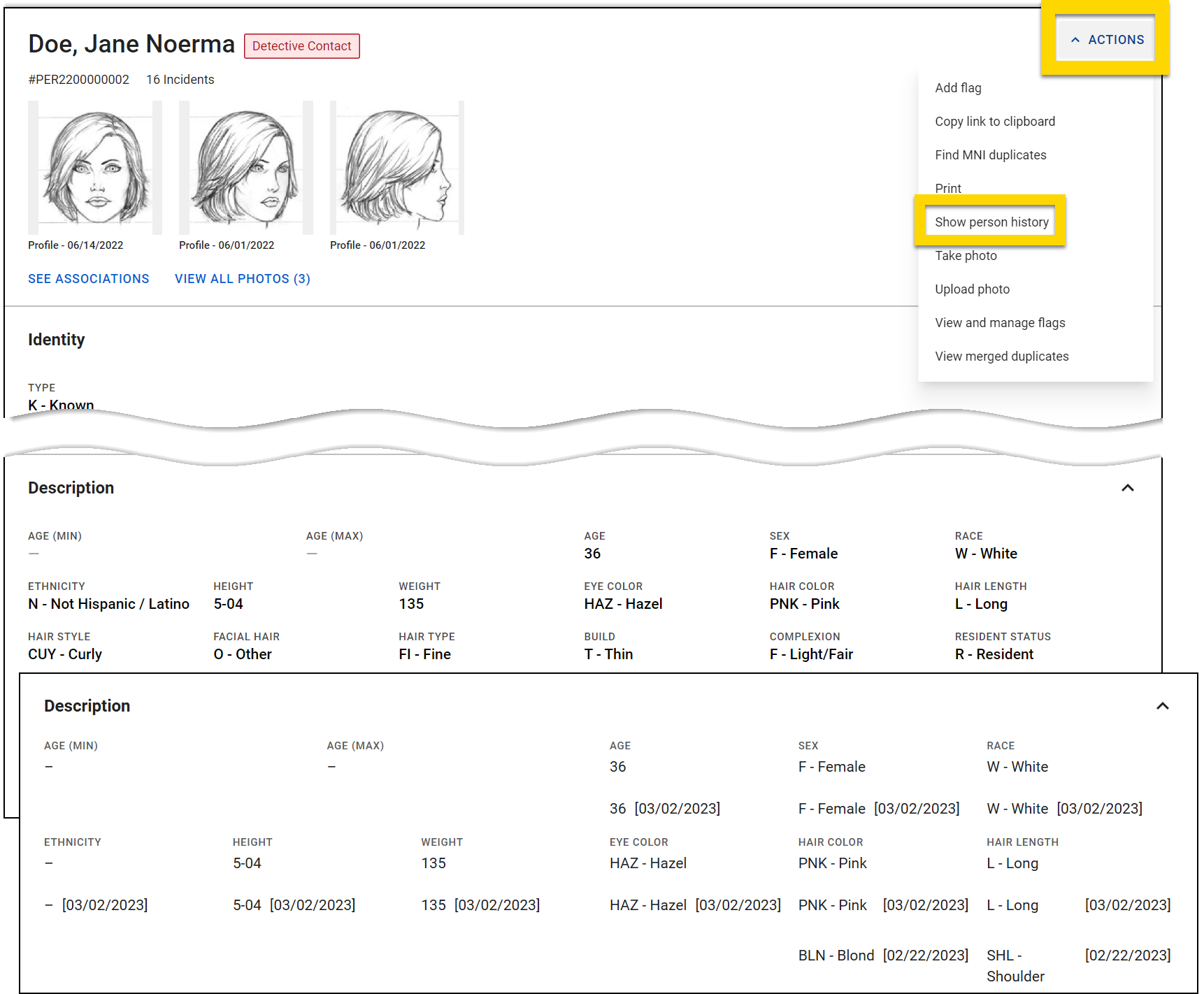
Task: Choose Copy link to clipboard
Action: click(x=995, y=121)
